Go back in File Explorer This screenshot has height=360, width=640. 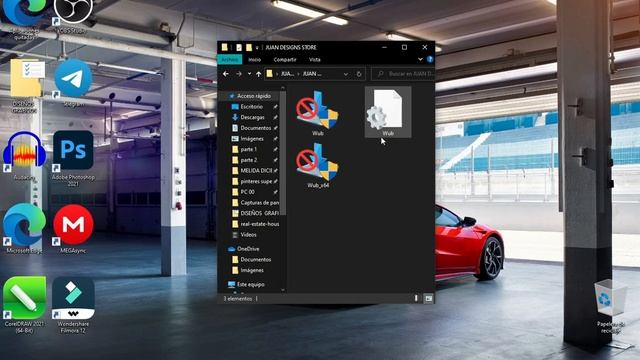click(226, 74)
